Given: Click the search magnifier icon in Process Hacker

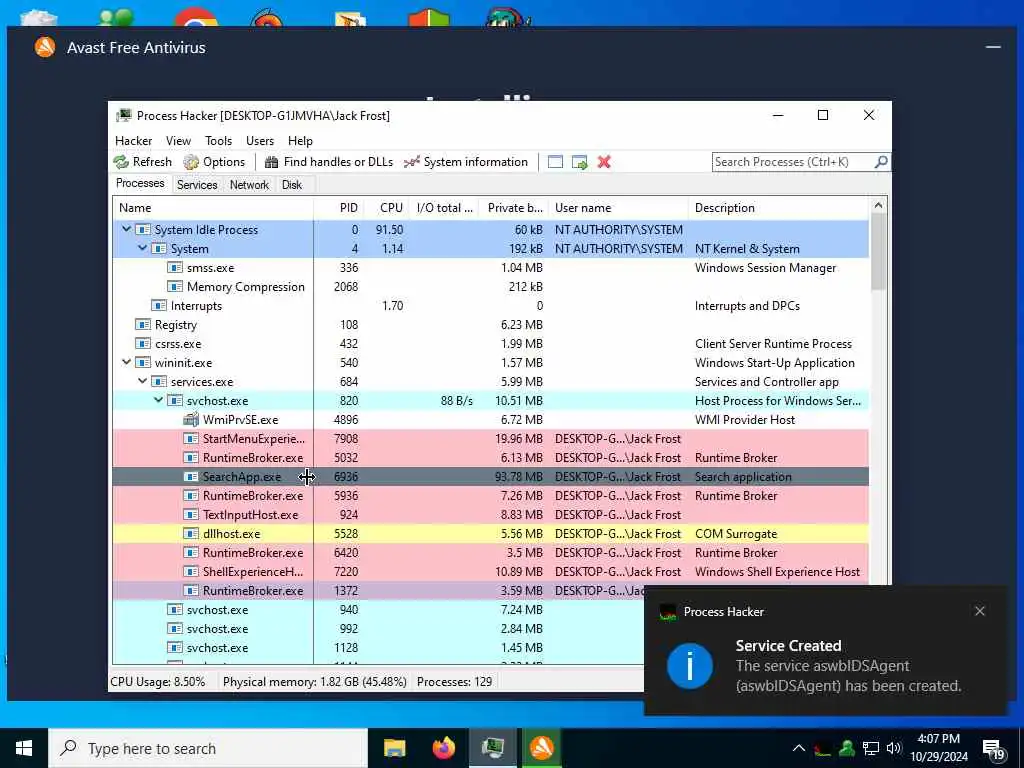Looking at the screenshot, I should (x=881, y=161).
